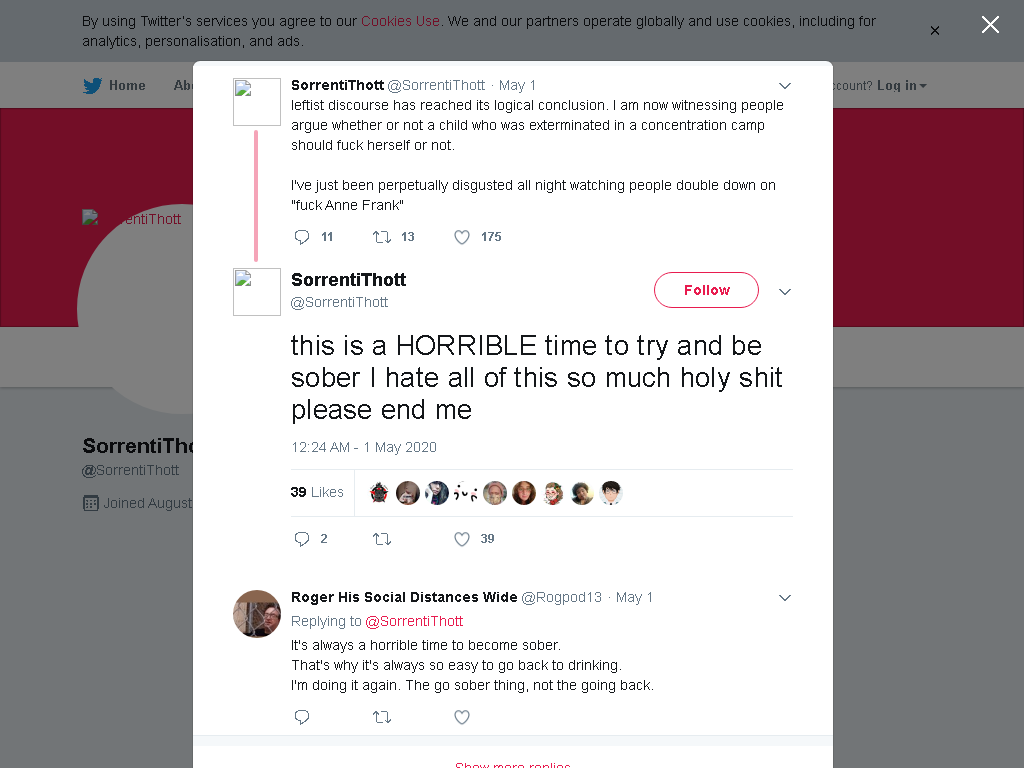Open the Log in dropdown

(x=901, y=86)
